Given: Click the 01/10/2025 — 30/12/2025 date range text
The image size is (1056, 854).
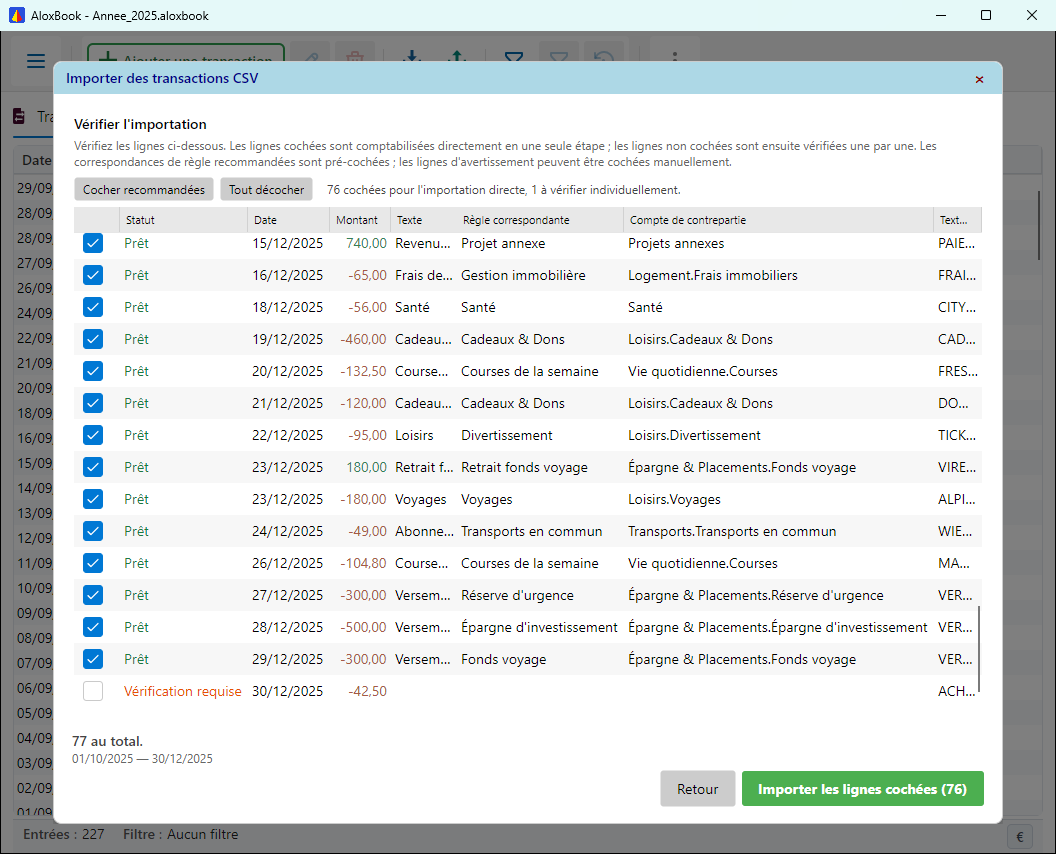Looking at the screenshot, I should (x=142, y=758).
